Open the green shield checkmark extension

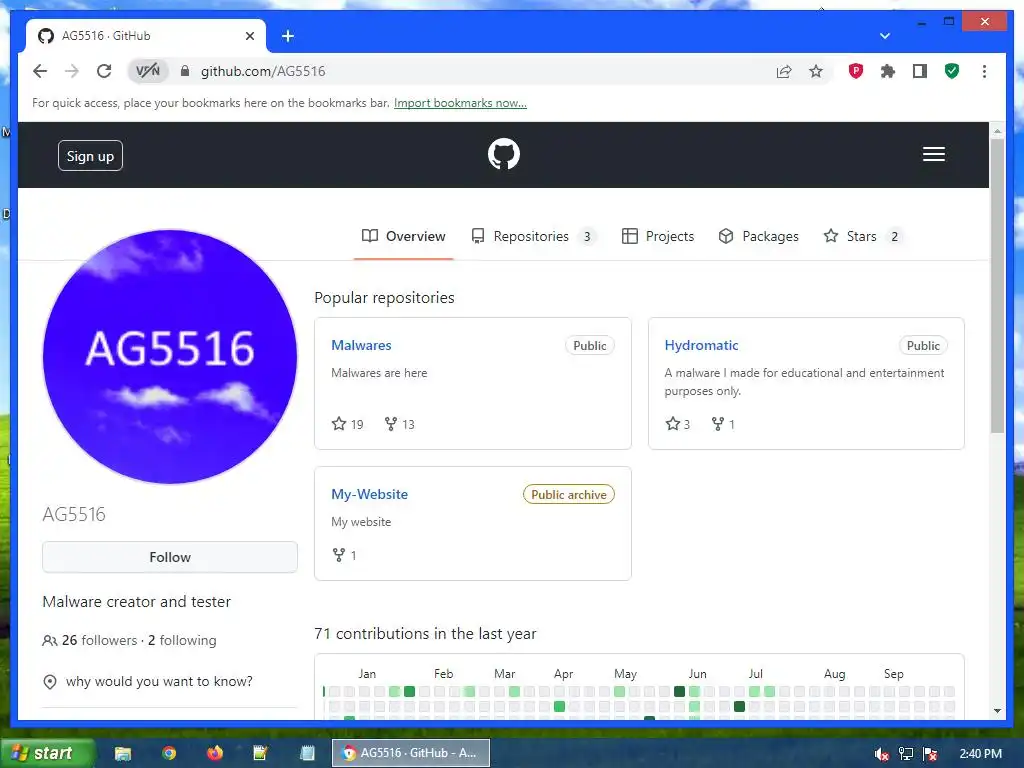952,71
